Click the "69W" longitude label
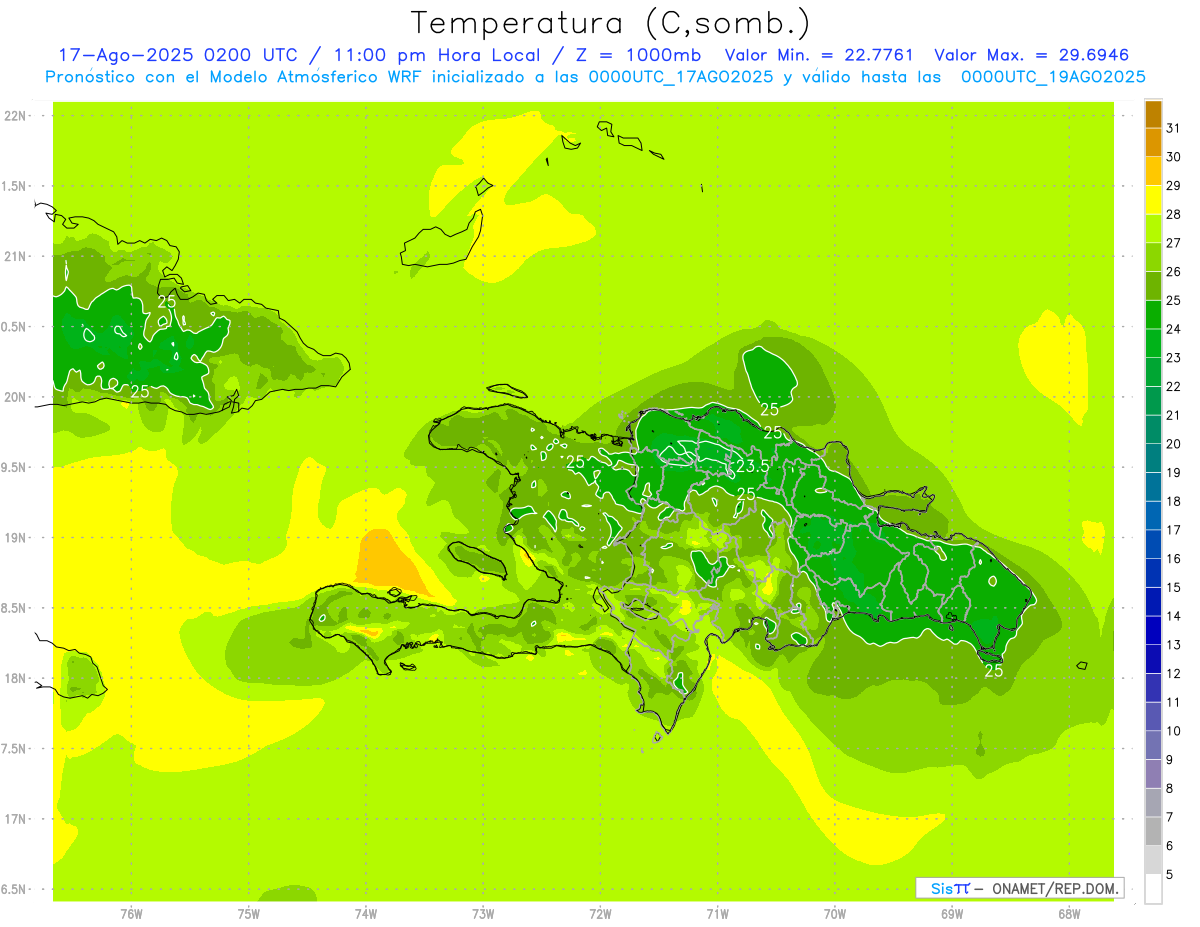 (952, 914)
